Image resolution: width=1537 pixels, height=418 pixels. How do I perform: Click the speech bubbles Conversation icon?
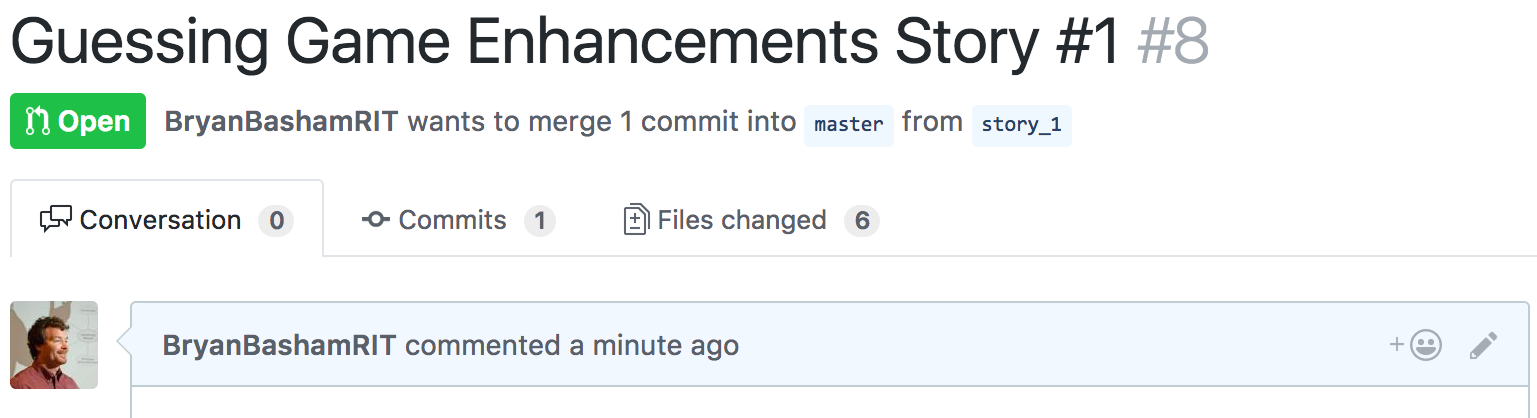click(56, 220)
